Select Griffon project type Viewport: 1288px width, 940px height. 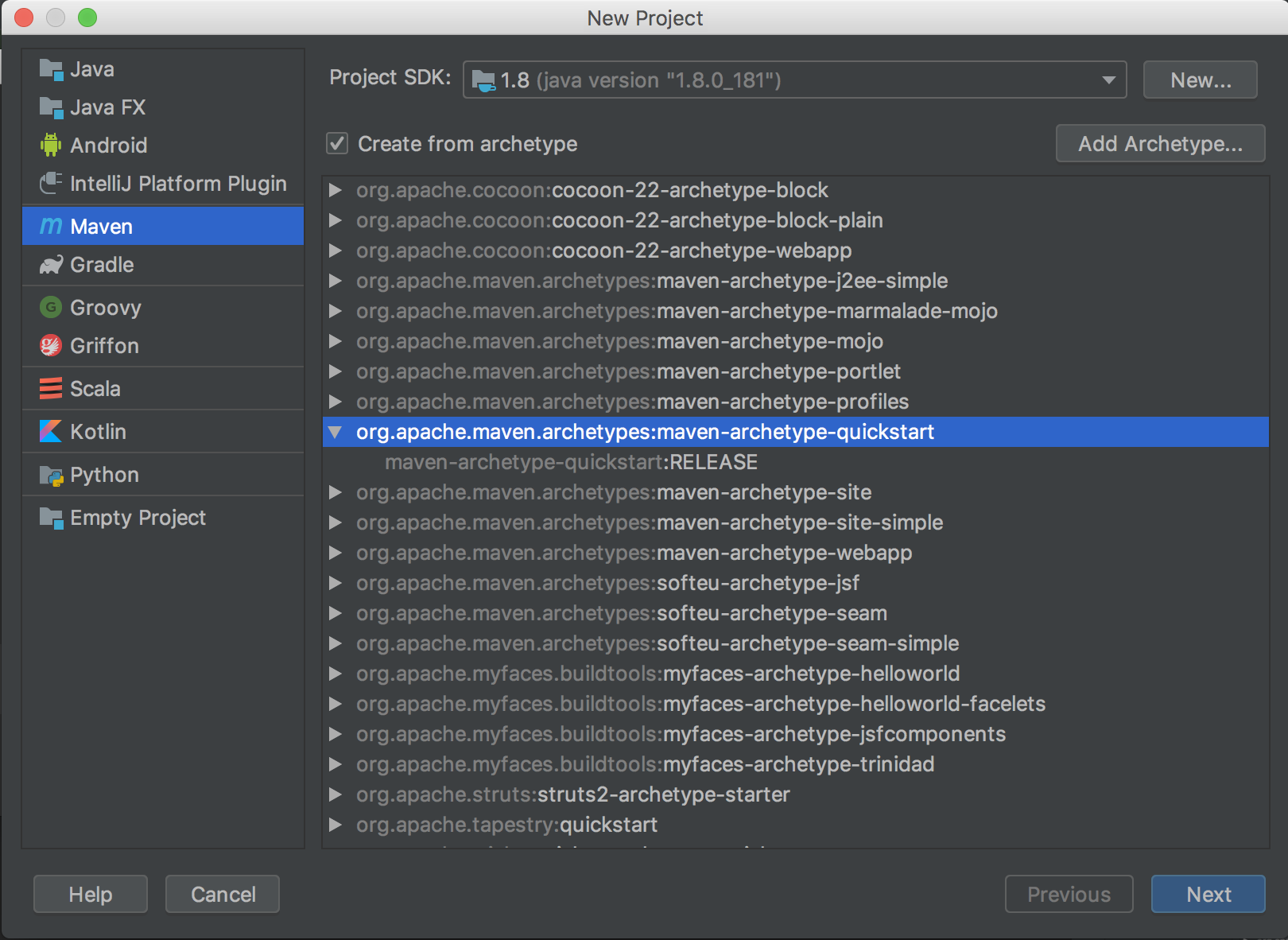[163, 346]
